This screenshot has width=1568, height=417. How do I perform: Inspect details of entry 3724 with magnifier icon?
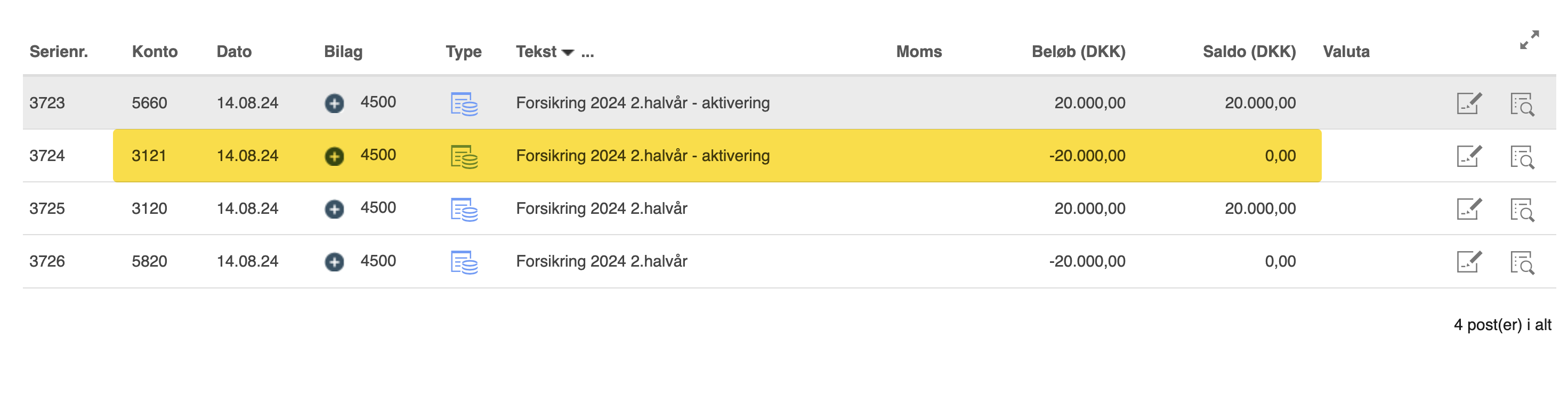[1522, 157]
